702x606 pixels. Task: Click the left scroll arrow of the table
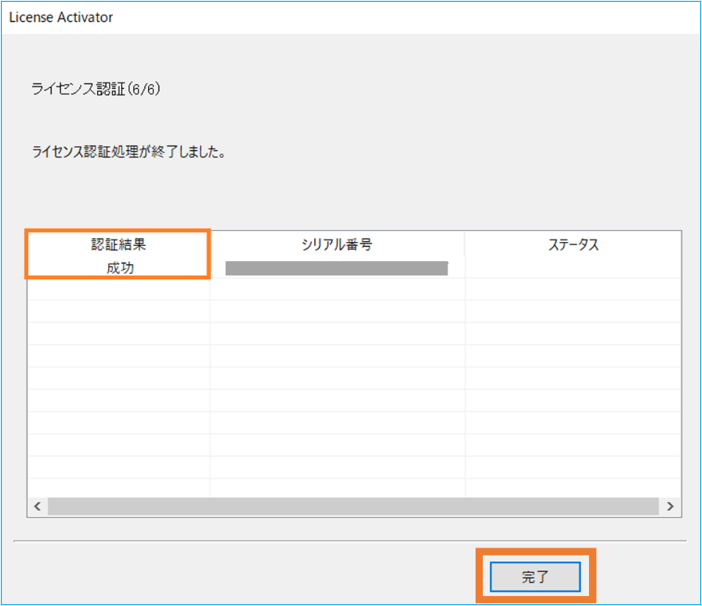[x=37, y=507]
